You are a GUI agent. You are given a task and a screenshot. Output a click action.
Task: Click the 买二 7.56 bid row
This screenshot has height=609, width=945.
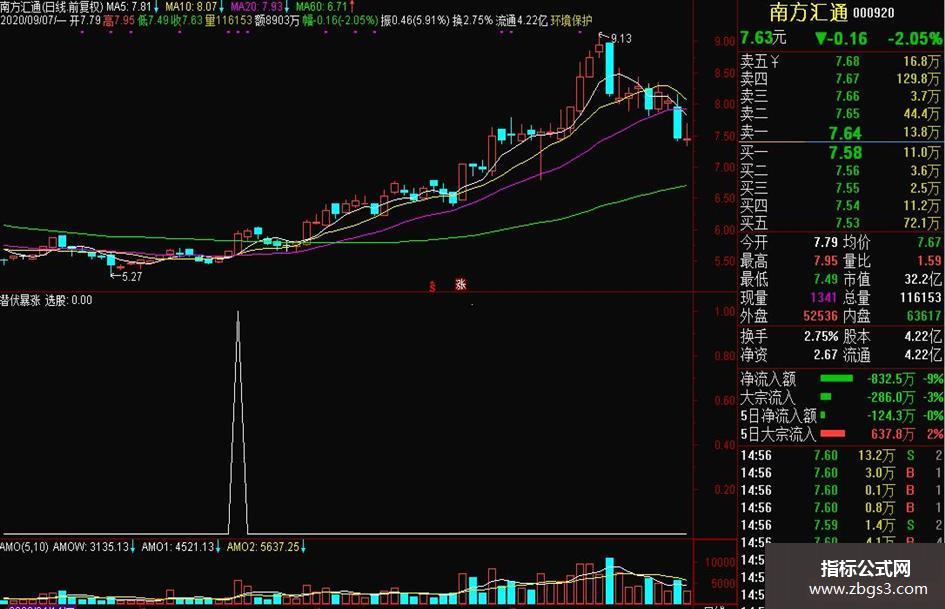pyautogui.click(x=840, y=171)
